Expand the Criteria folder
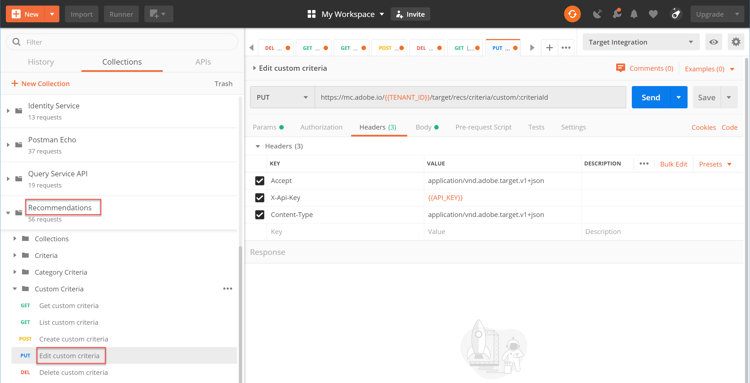Screen dimensions: 750x383 15,255
